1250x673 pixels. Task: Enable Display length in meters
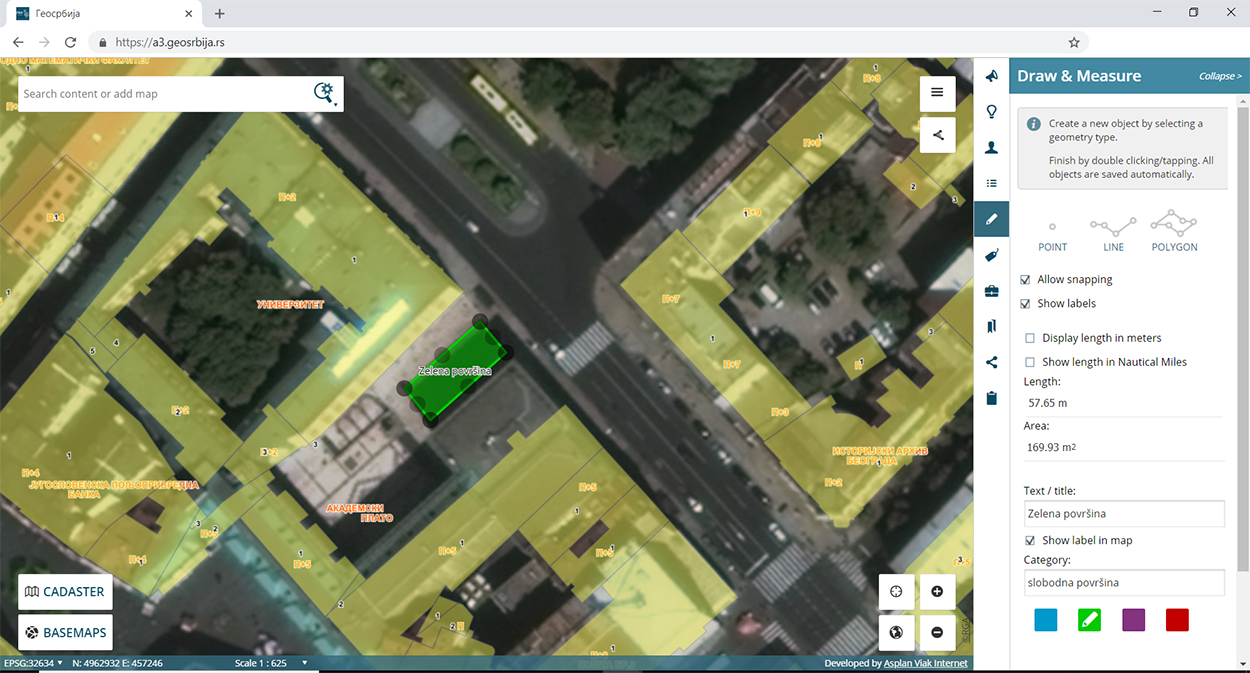point(1030,338)
